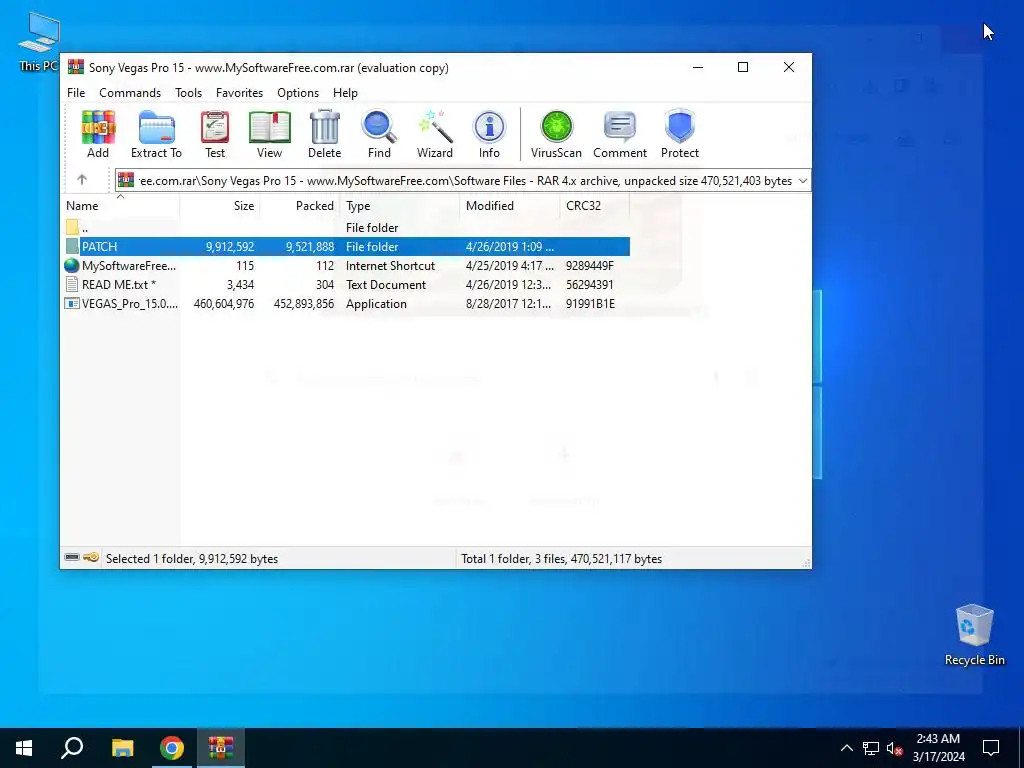1024x768 pixels.
Task: Open the File menu
Action: pyautogui.click(x=76, y=93)
